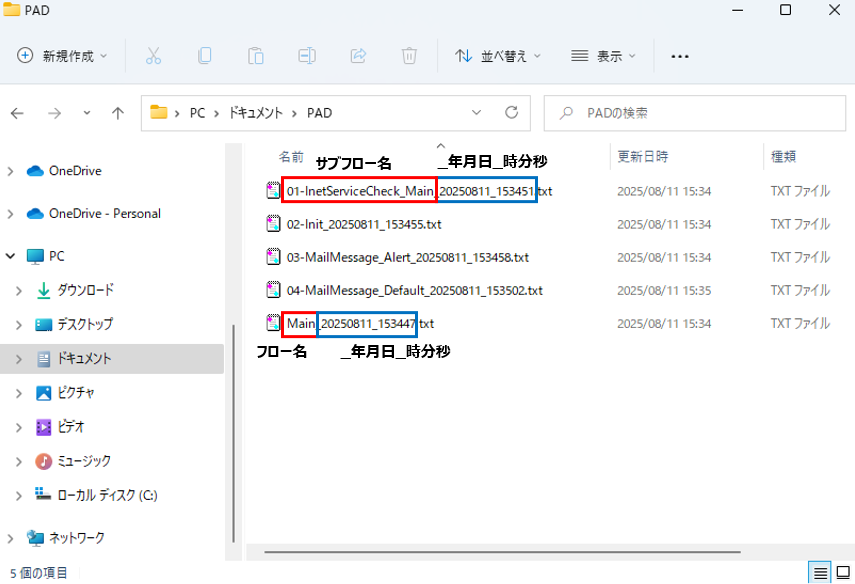
Task: Click the Share icon in toolbar
Action: pyautogui.click(x=358, y=56)
